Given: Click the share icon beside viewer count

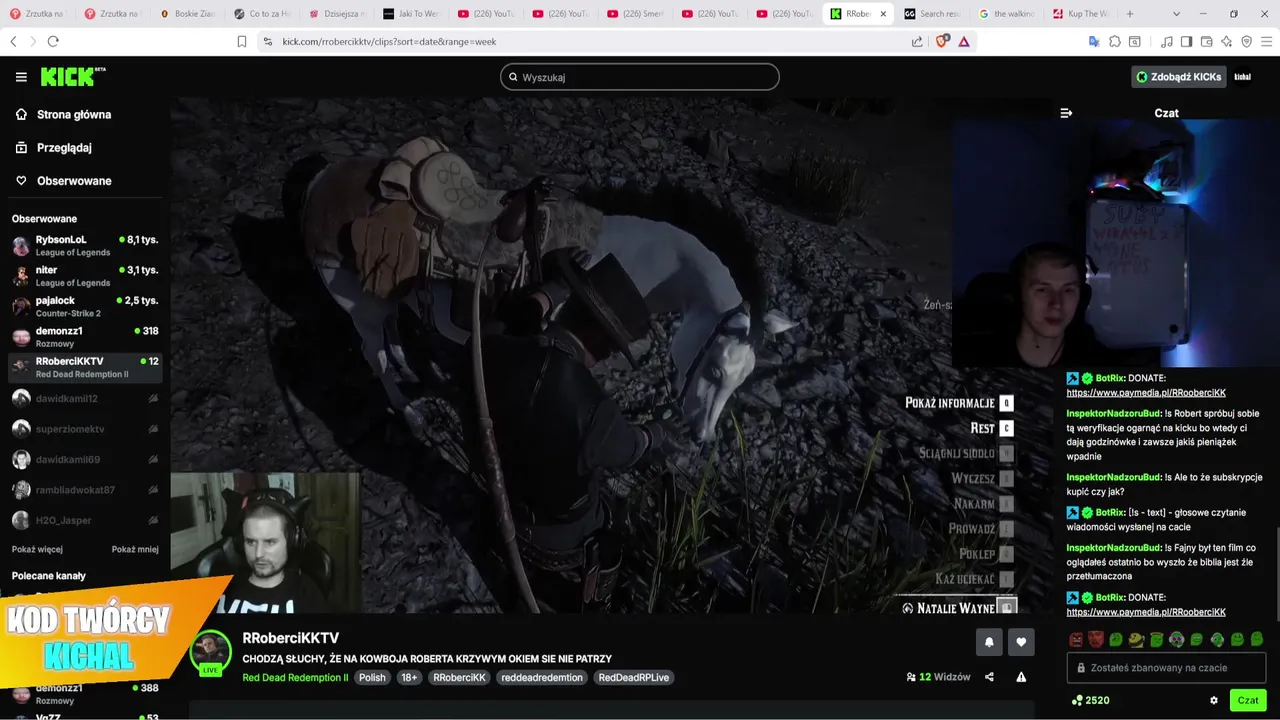Looking at the screenshot, I should (989, 677).
